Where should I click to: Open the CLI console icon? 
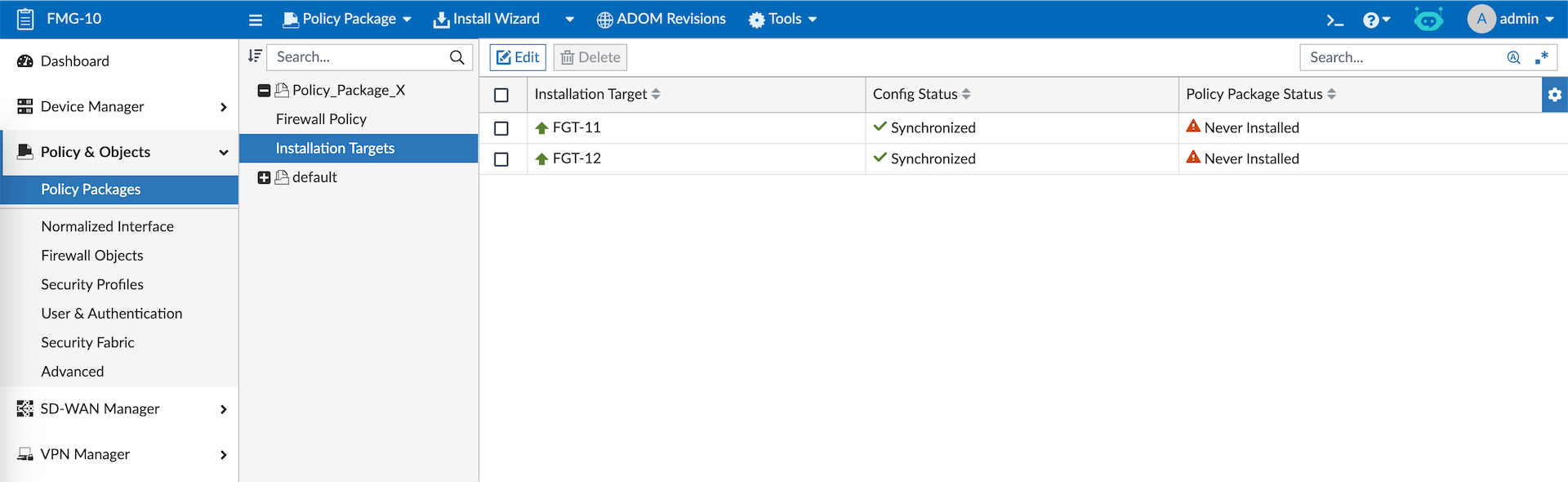coord(1334,20)
